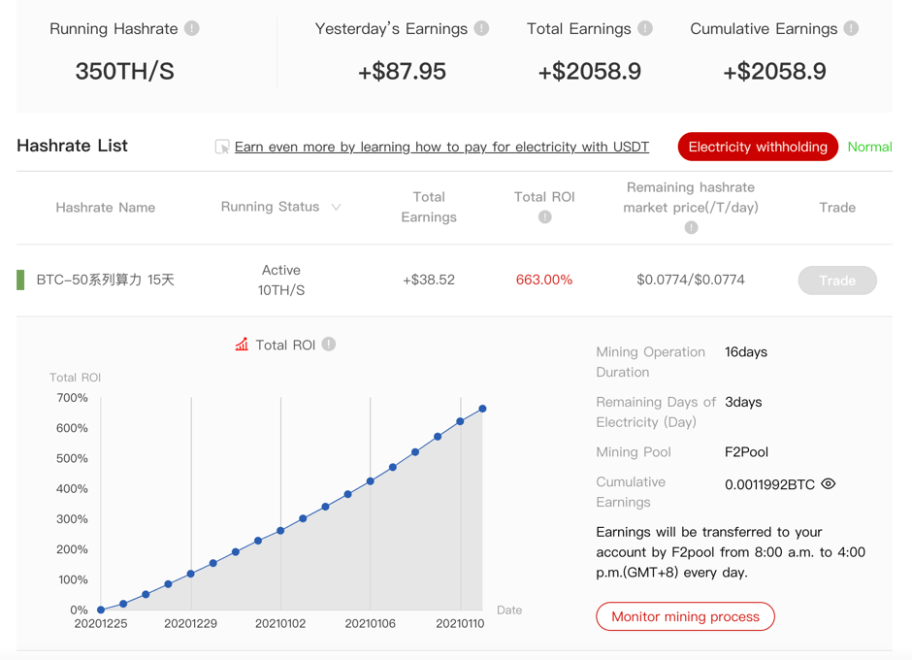Expand Running Status filter dropdown arrow
The width and height of the screenshot is (912, 660).
tap(336, 207)
